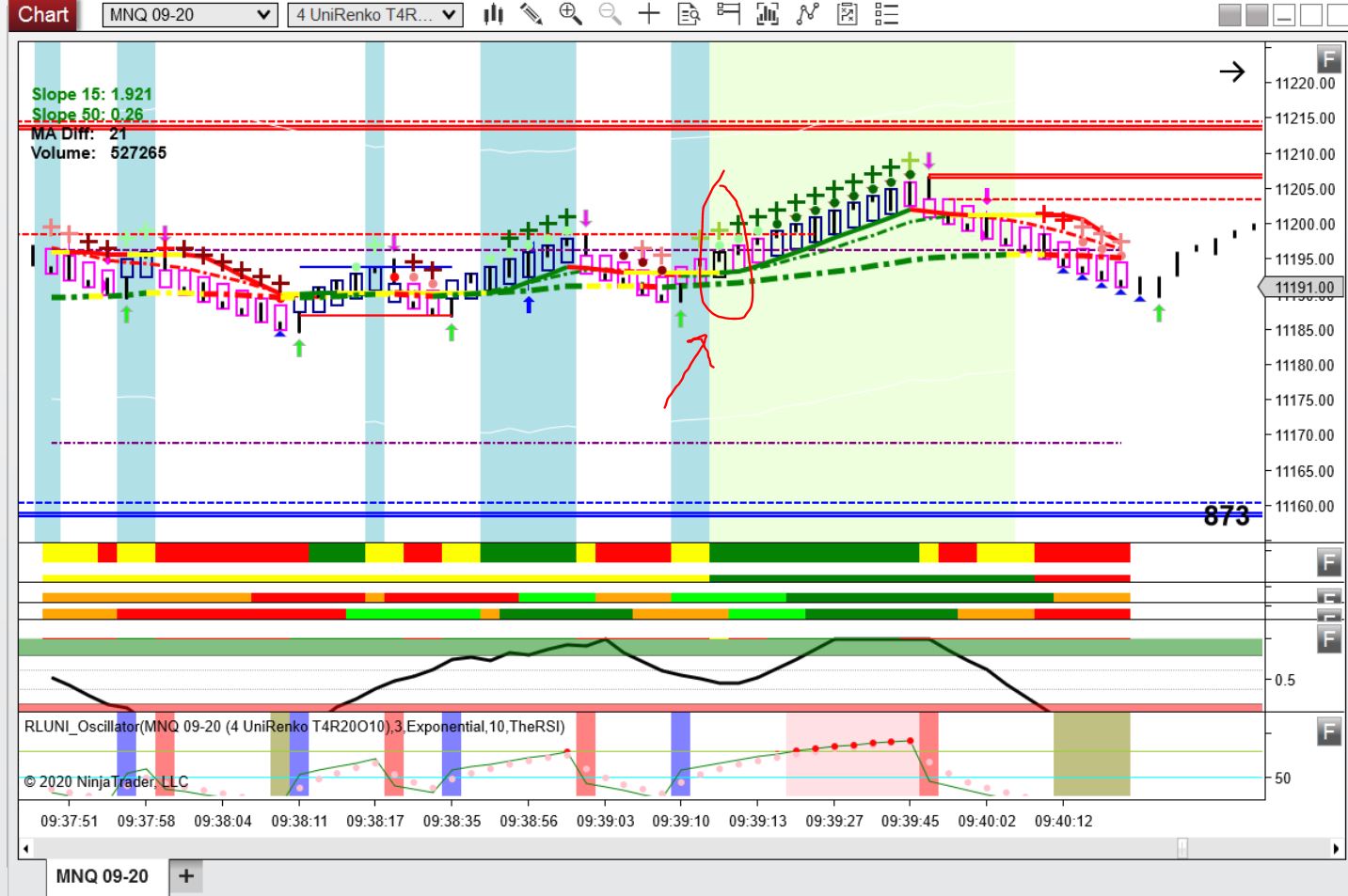Click the 09:40:12 time axis label
This screenshot has height=896, width=1348.
(1064, 821)
